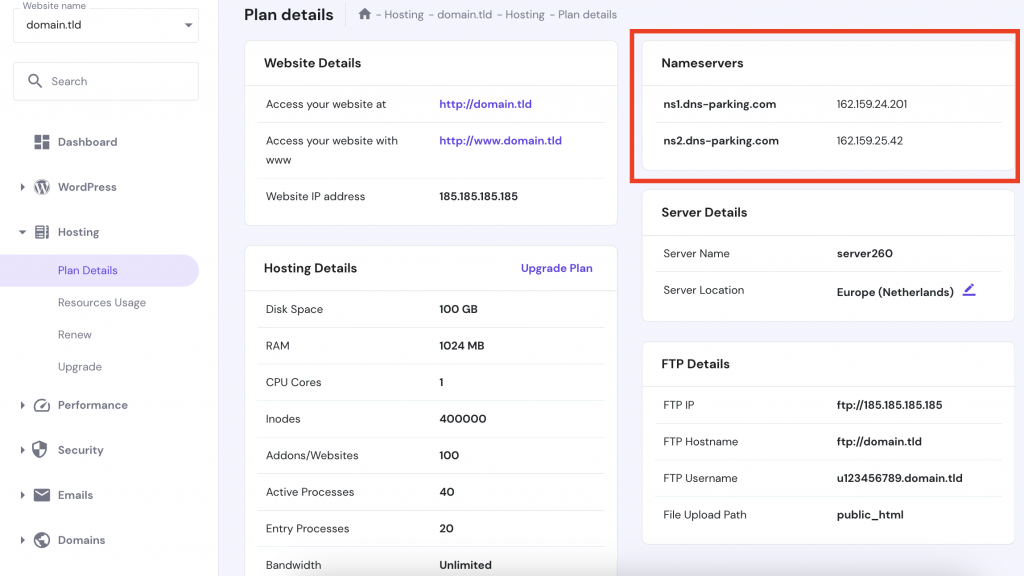Screen dimensions: 1024x576
Task: Click the WordPress logo icon in sidebar
Action: tap(42, 187)
